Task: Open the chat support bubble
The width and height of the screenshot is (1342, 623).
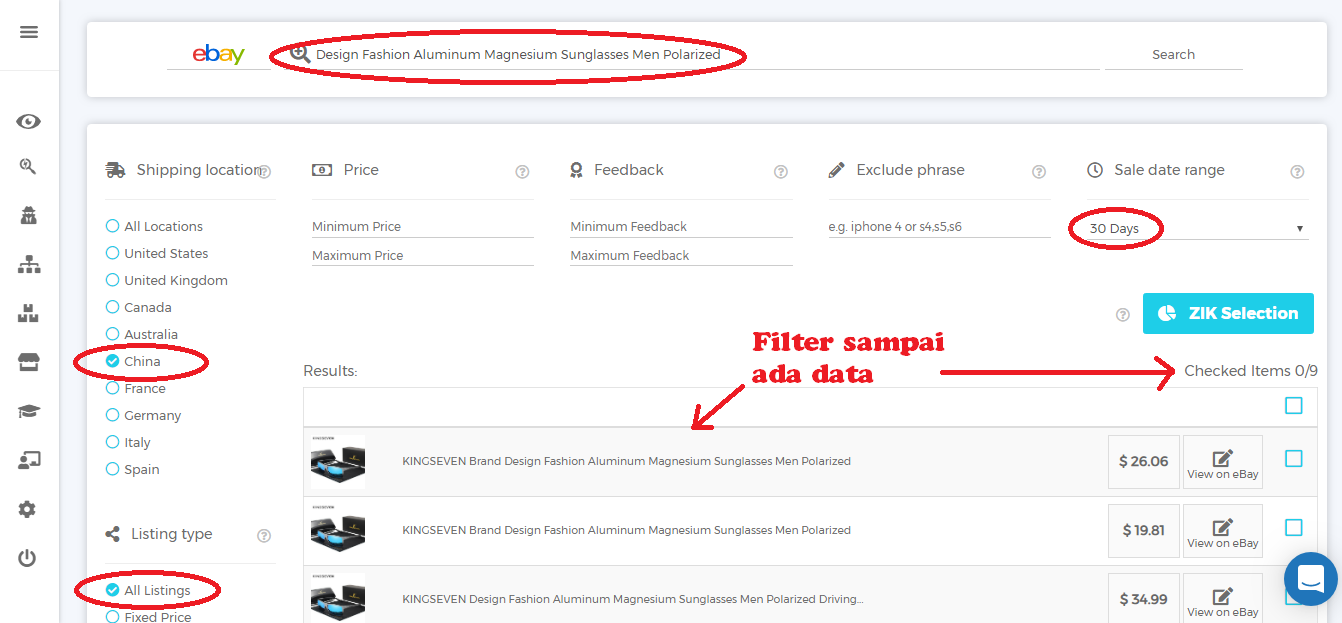Action: pos(1310,578)
